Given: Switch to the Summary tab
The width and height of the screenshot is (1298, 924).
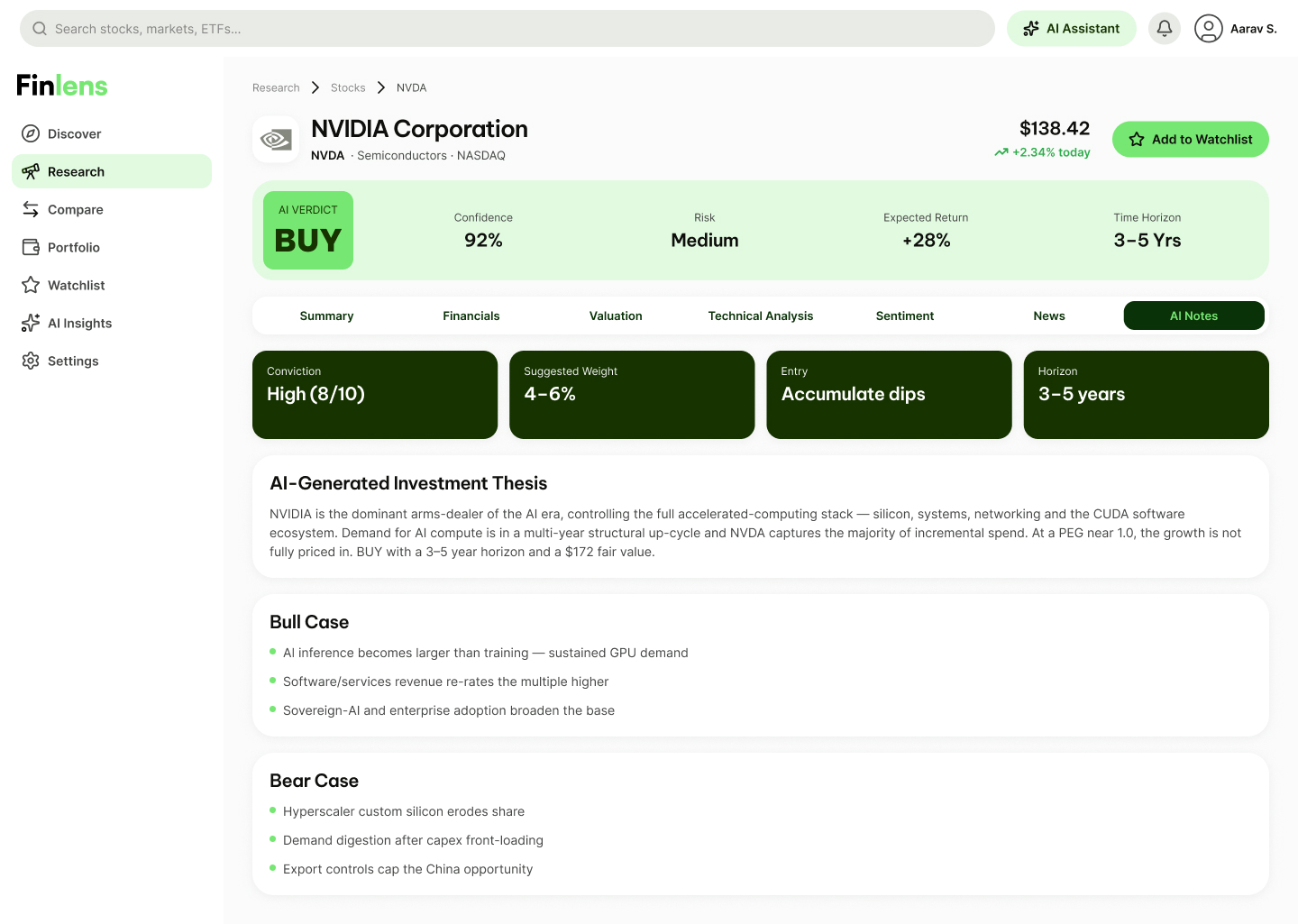Looking at the screenshot, I should (x=326, y=316).
